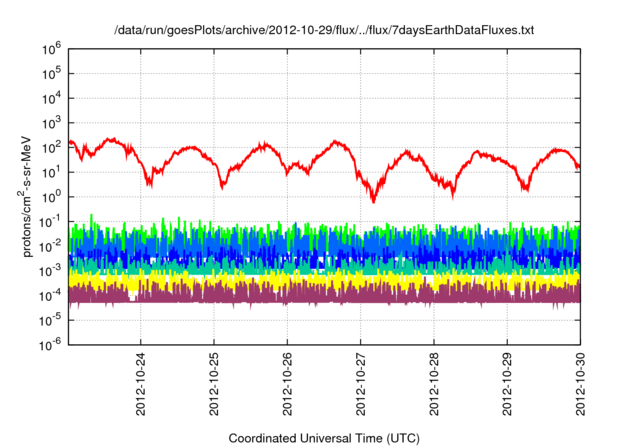640x448 pixels.
Task: Click the 10^2 y-axis tick label
Action: [x=51, y=148]
